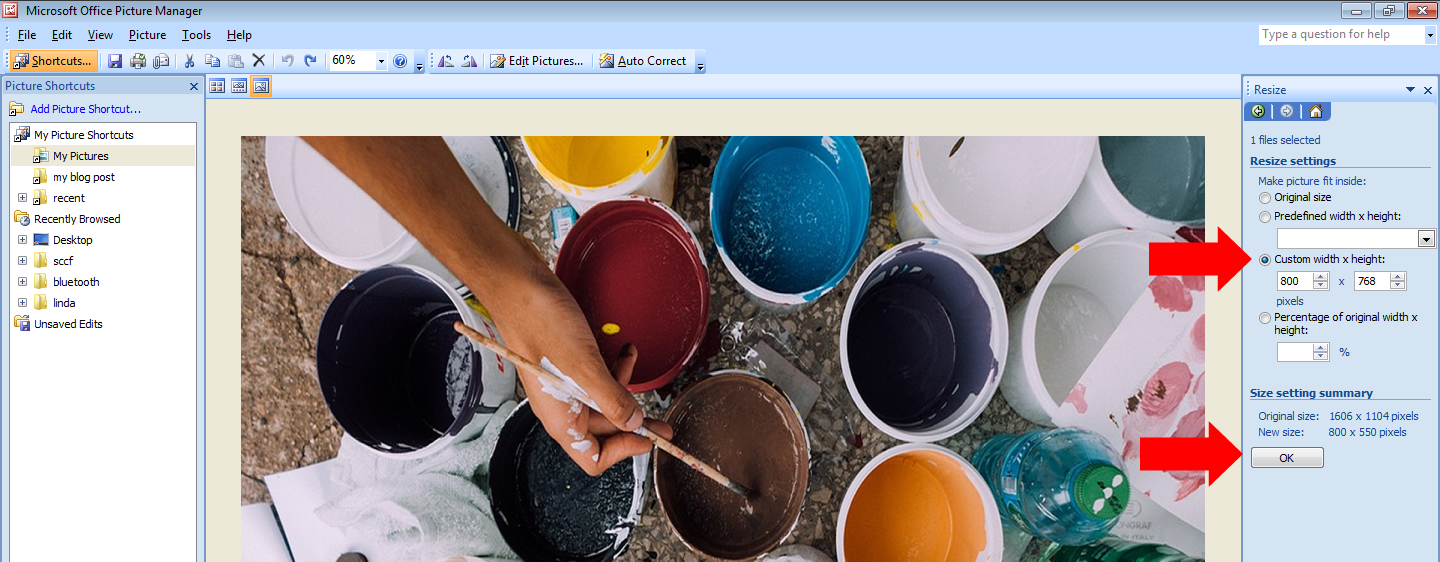
Task: Select My Pictures in the shortcuts tree
Action: tap(81, 156)
